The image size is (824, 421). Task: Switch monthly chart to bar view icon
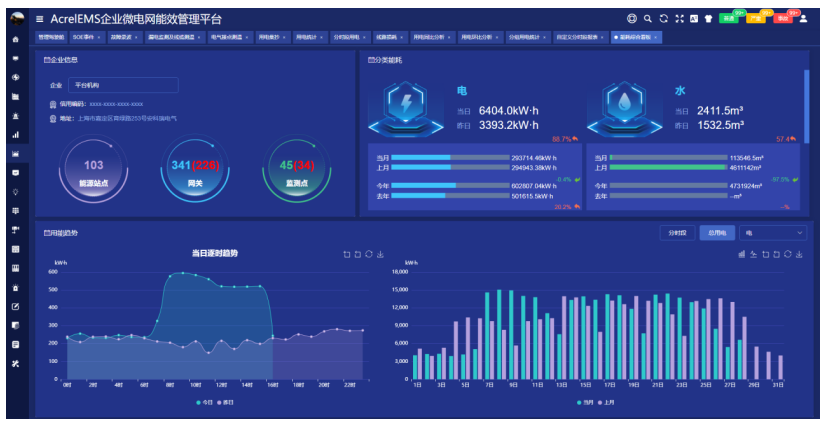tap(741, 254)
